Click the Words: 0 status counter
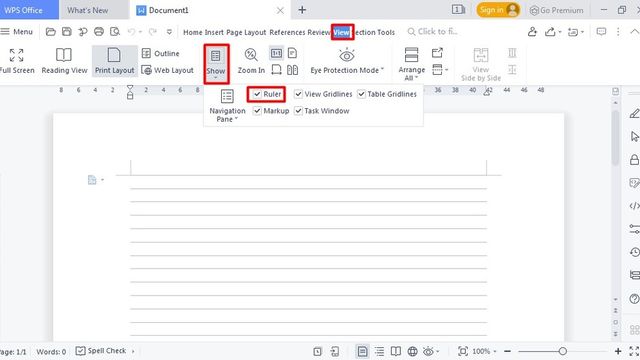The height and width of the screenshot is (360, 640). coord(51,351)
